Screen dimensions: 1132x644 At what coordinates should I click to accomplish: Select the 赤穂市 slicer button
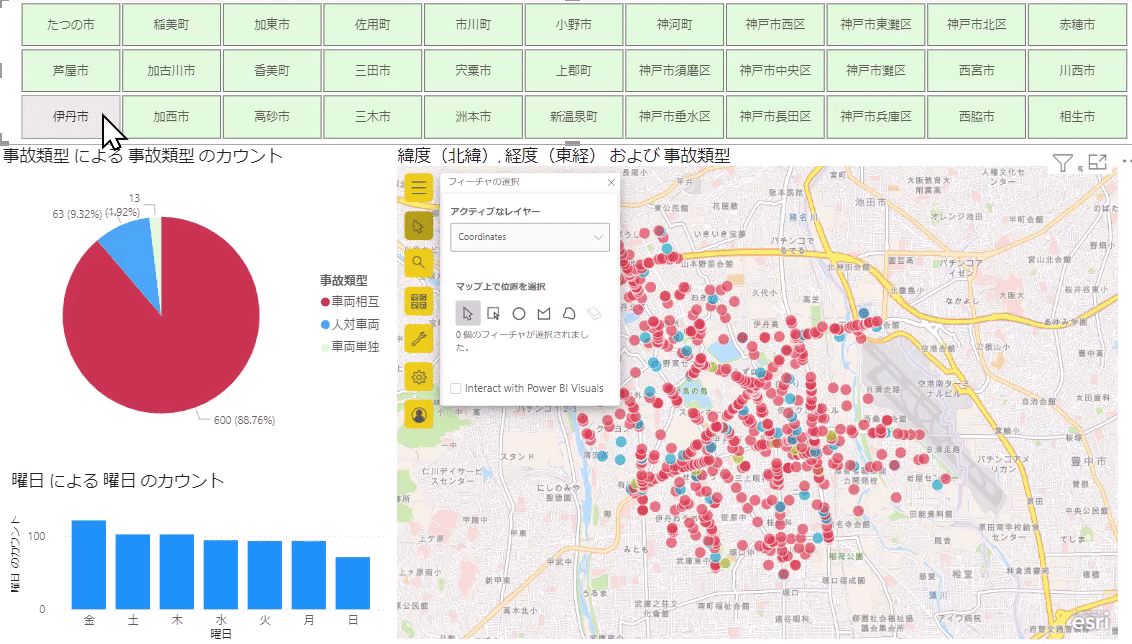pos(1077,25)
